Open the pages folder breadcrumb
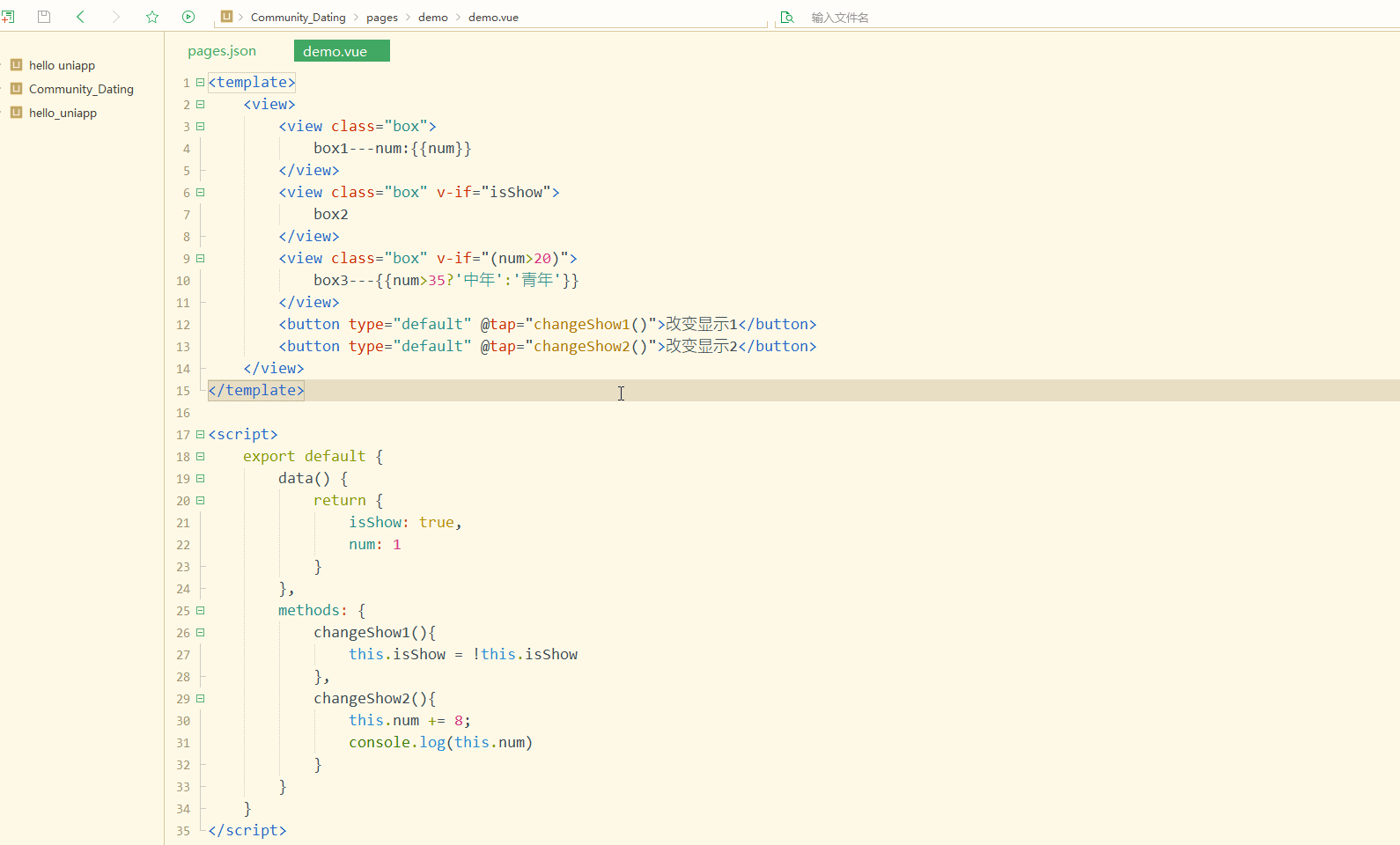This screenshot has height=845, width=1400. pyautogui.click(x=382, y=18)
